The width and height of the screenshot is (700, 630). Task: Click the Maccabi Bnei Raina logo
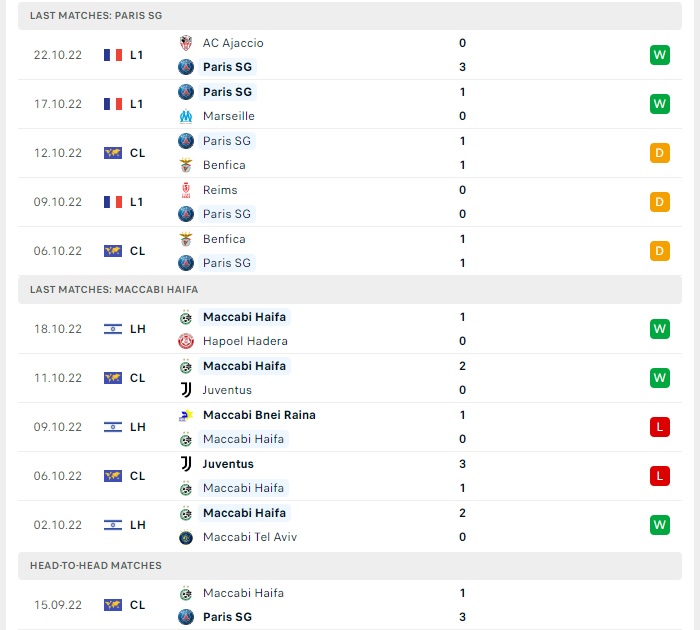click(185, 415)
